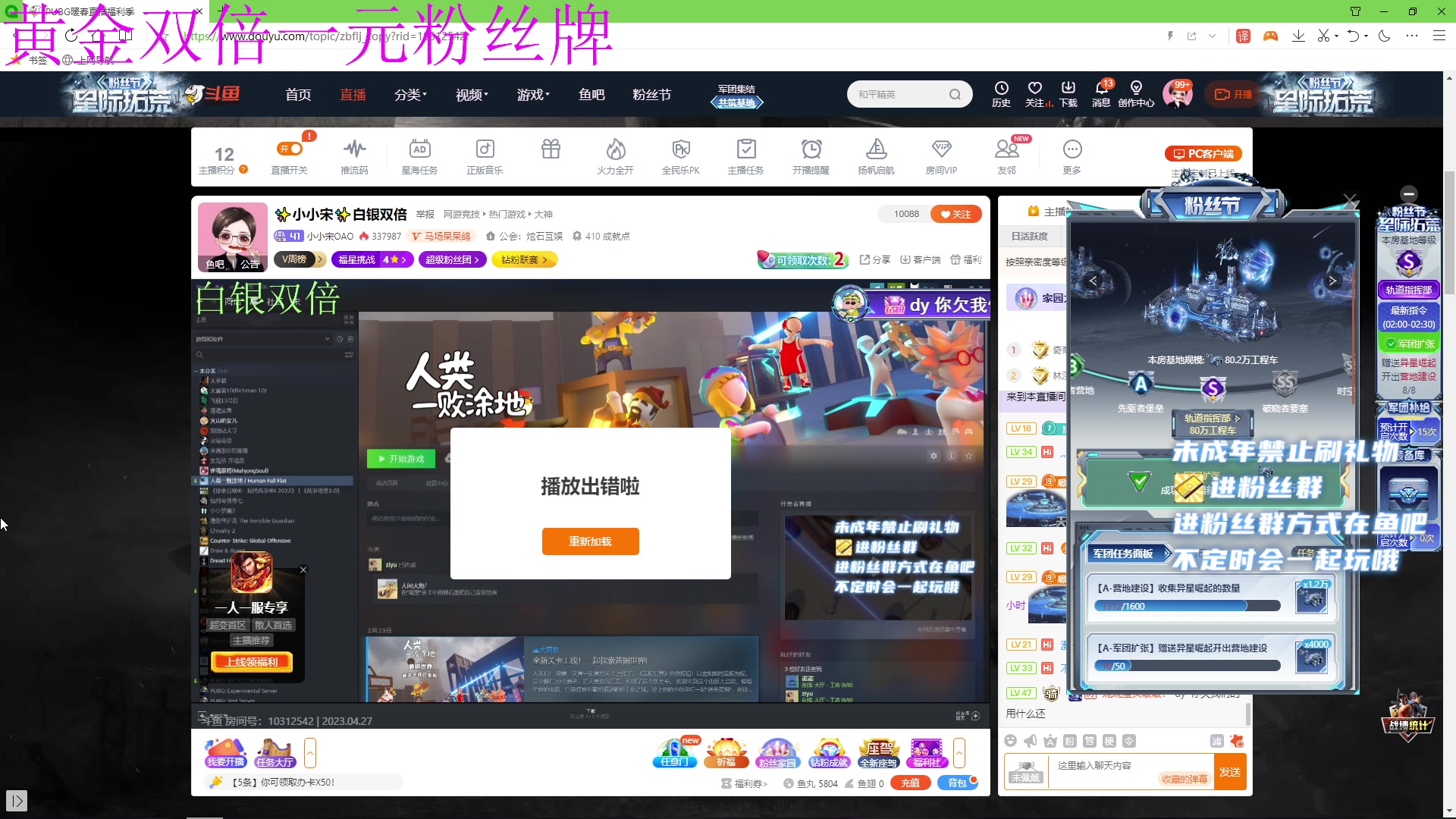
Task: Click the 开播提醒 broadcast reminder icon
Action: click(811, 155)
